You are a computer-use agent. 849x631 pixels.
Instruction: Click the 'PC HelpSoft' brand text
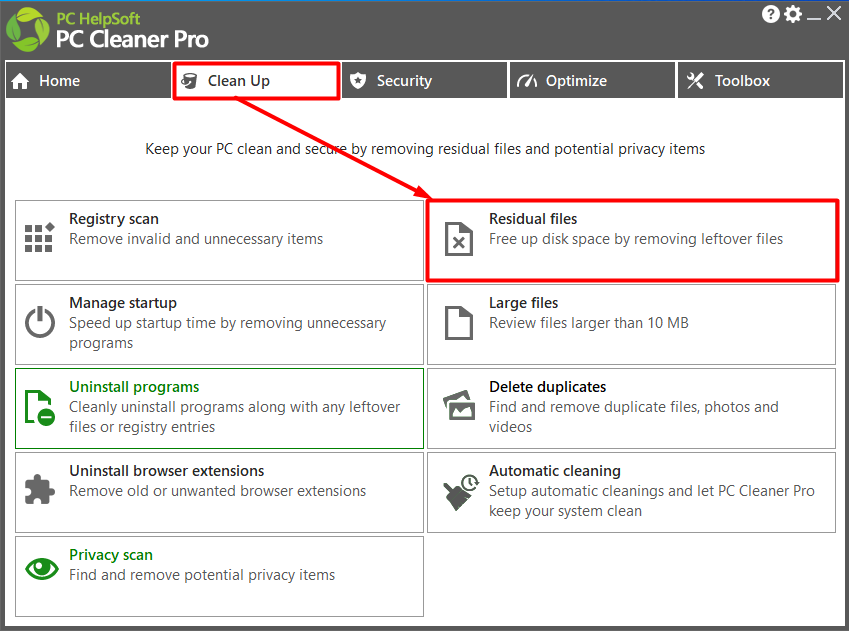pyautogui.click(x=98, y=18)
